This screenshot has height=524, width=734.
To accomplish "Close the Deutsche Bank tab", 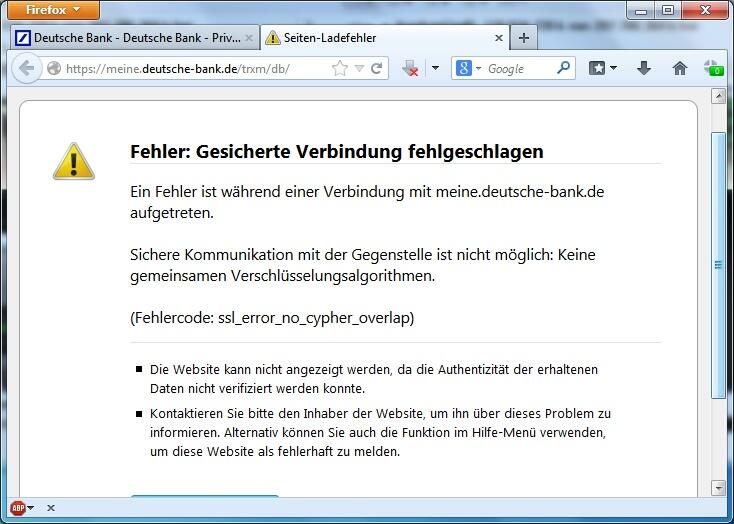I will tap(249, 38).
